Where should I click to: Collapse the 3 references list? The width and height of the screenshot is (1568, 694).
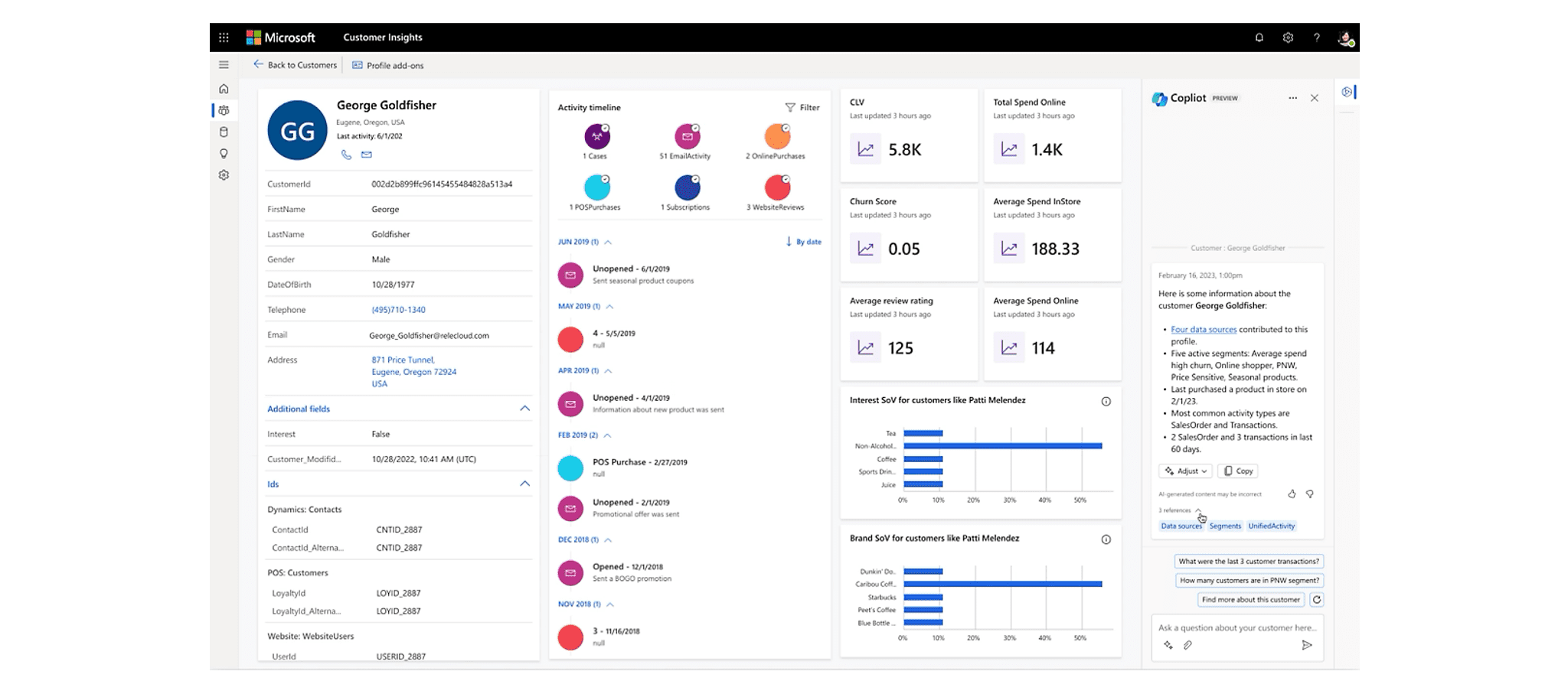1198,510
